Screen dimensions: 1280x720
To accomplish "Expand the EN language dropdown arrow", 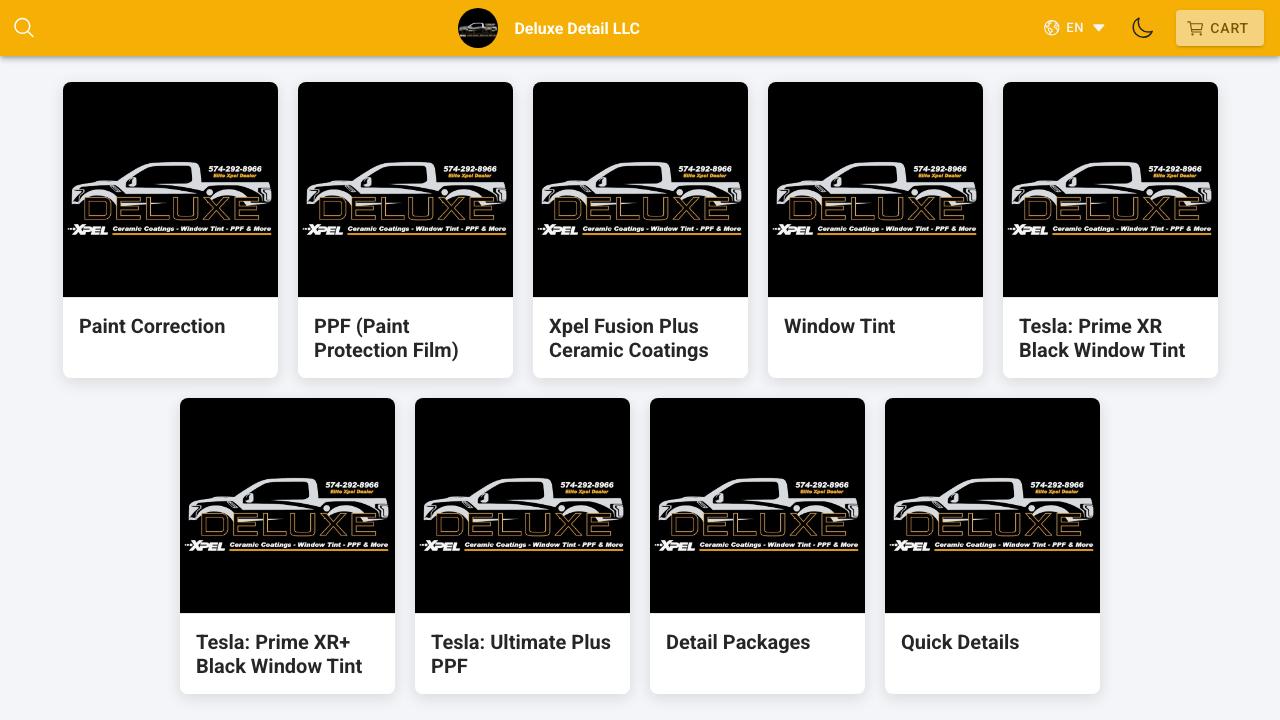I will (x=1098, y=28).
